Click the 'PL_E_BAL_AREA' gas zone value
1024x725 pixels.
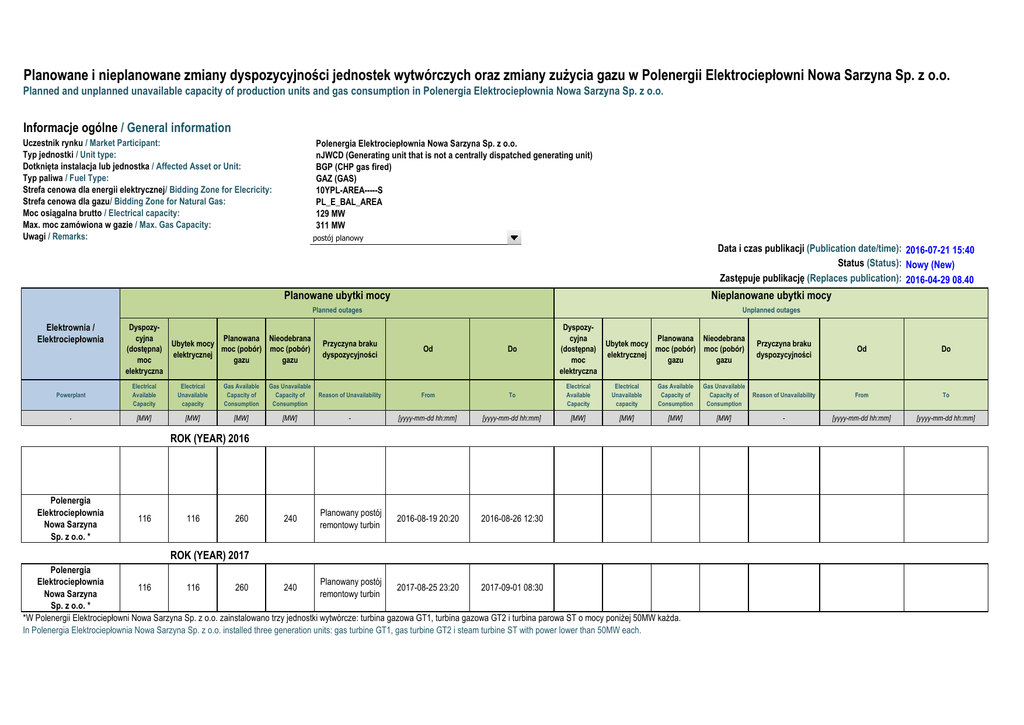[x=349, y=202]
